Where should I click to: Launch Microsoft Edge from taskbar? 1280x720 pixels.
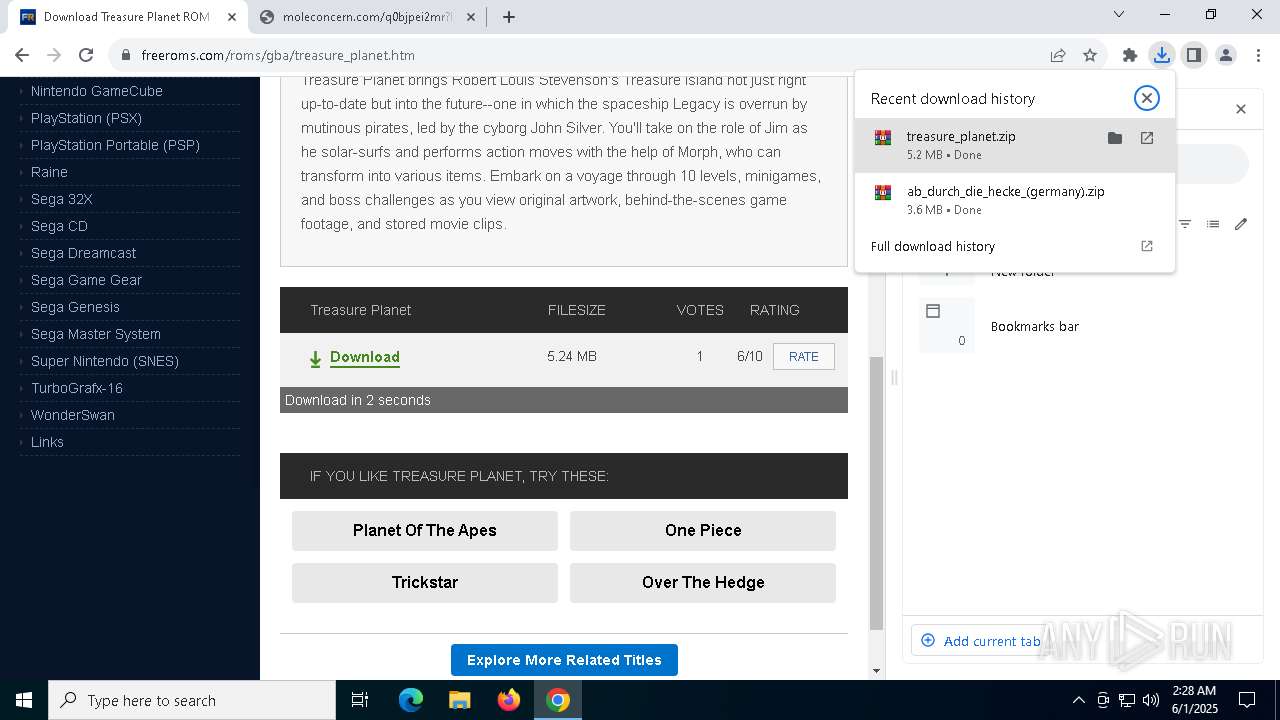[x=411, y=700]
